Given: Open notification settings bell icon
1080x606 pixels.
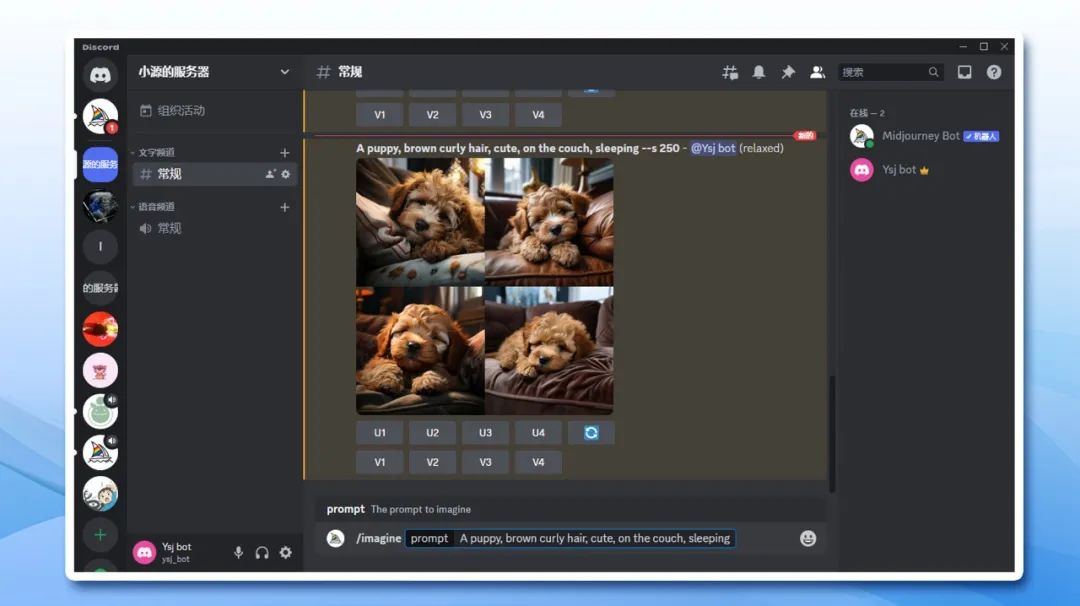Looking at the screenshot, I should 758,72.
